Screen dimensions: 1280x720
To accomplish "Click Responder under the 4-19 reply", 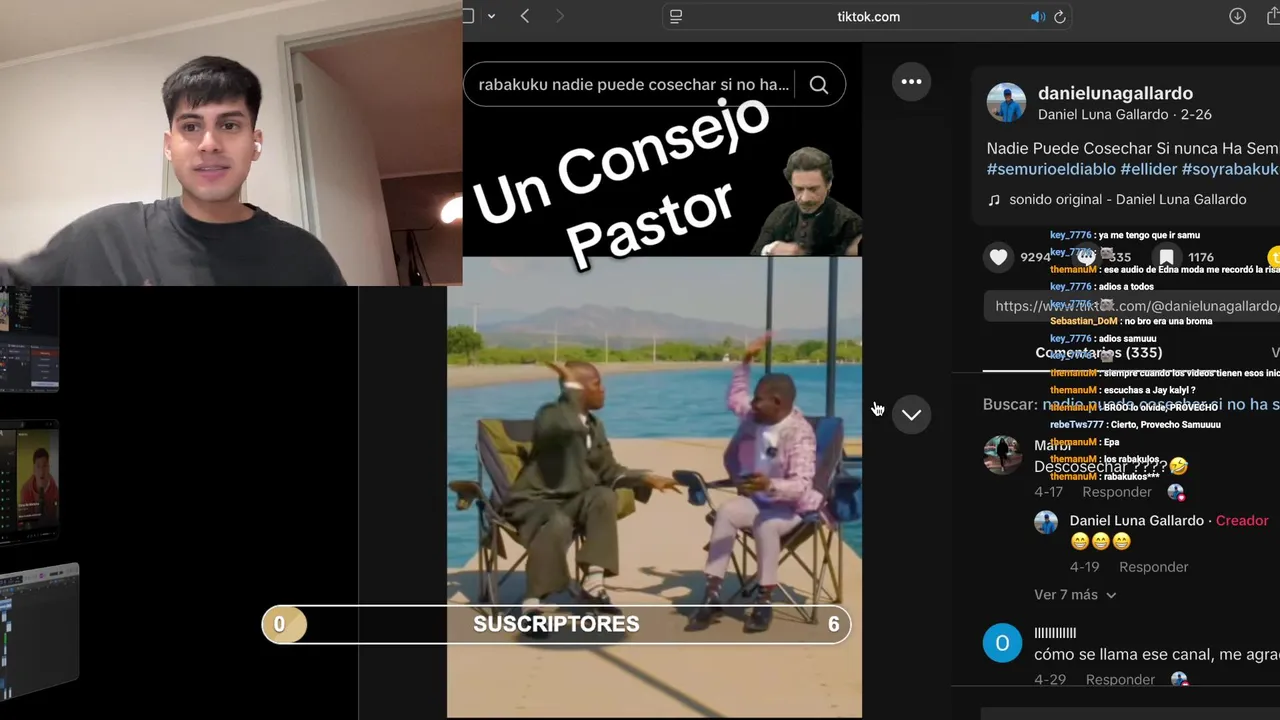I will point(1154,567).
